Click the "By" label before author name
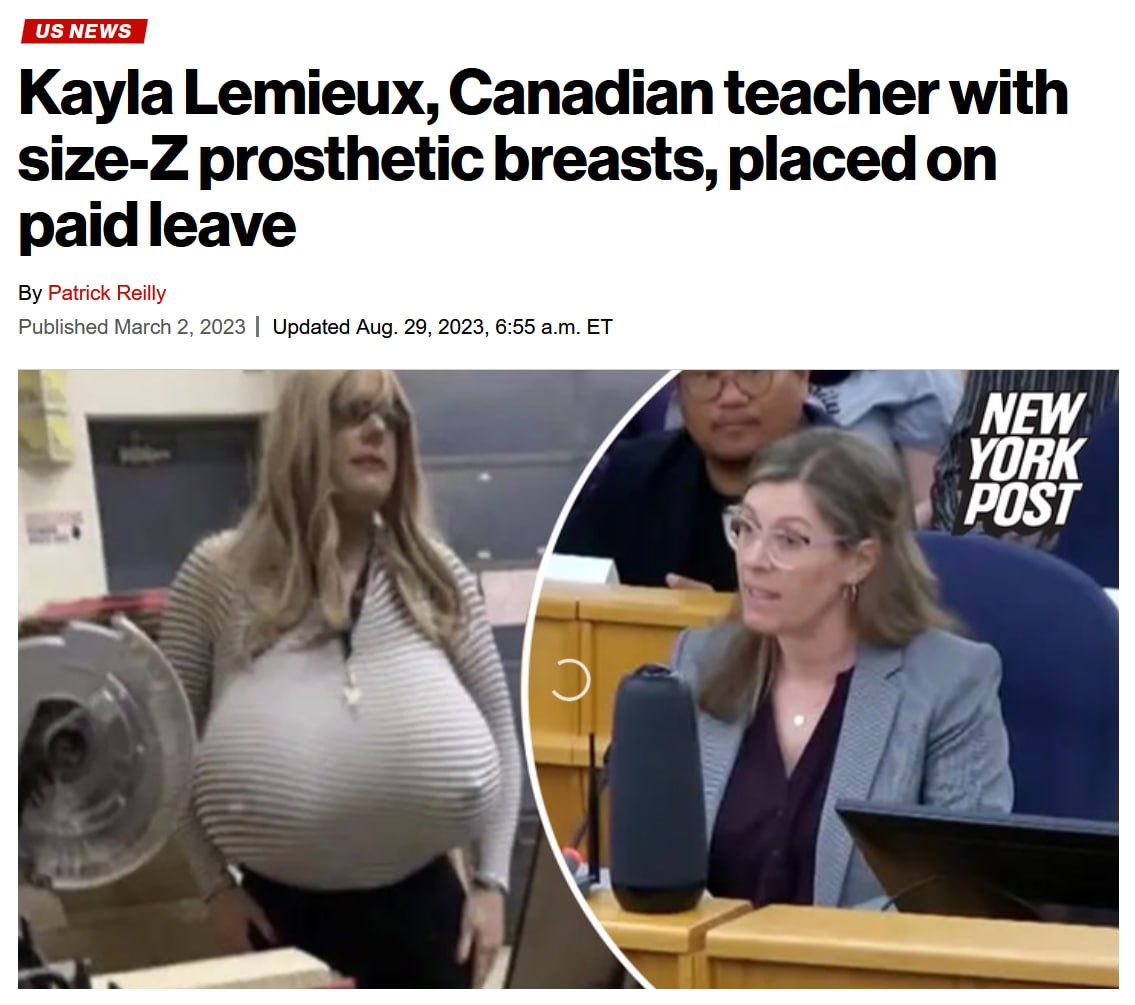 pos(30,293)
